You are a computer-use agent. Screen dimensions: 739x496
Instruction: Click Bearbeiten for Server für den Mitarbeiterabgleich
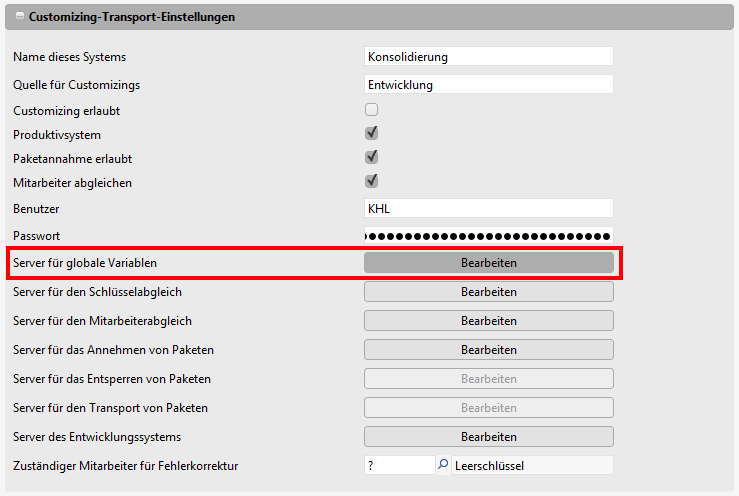[488, 321]
